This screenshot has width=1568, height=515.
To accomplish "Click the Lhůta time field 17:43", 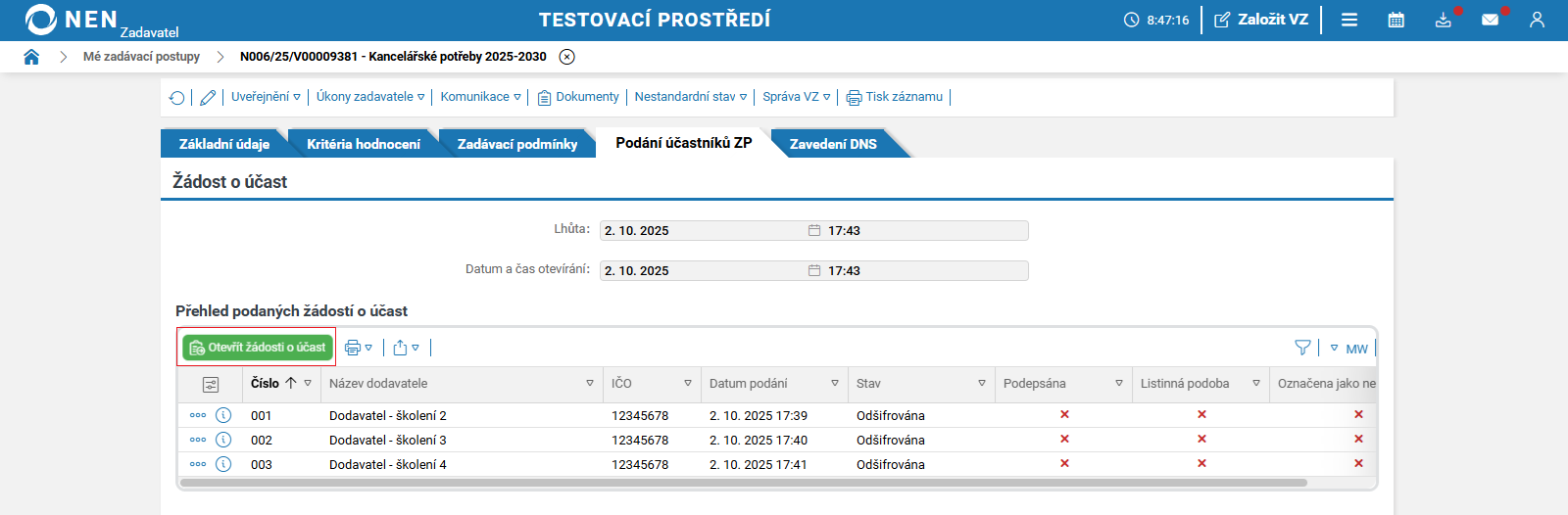I will tap(926, 230).
